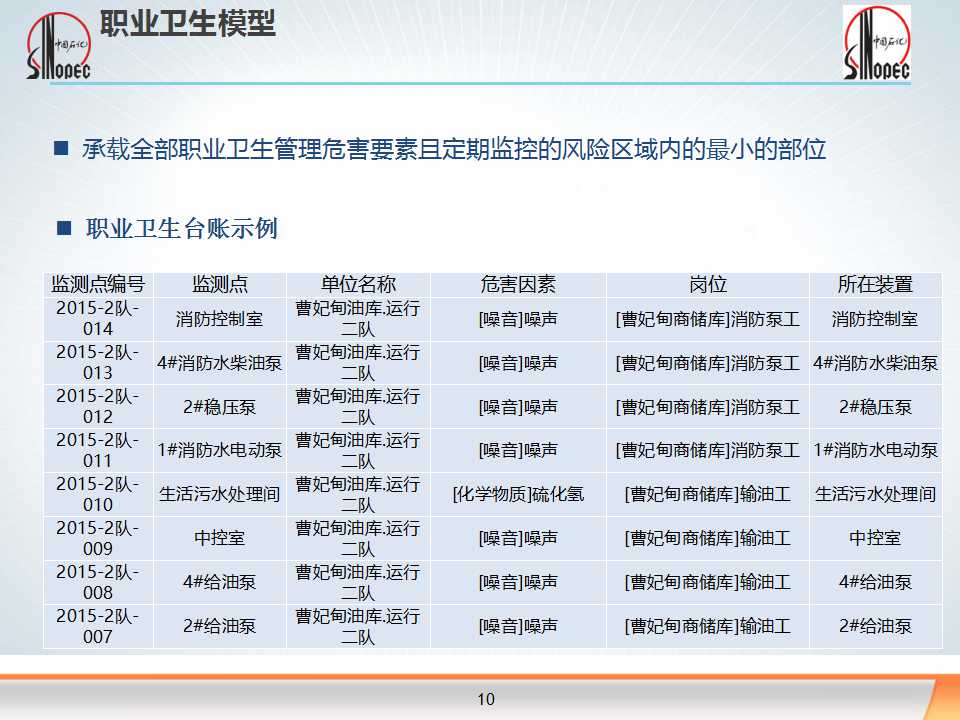
Task: Click 2#稳压泵 in the 所在装置 column
Action: point(876,407)
